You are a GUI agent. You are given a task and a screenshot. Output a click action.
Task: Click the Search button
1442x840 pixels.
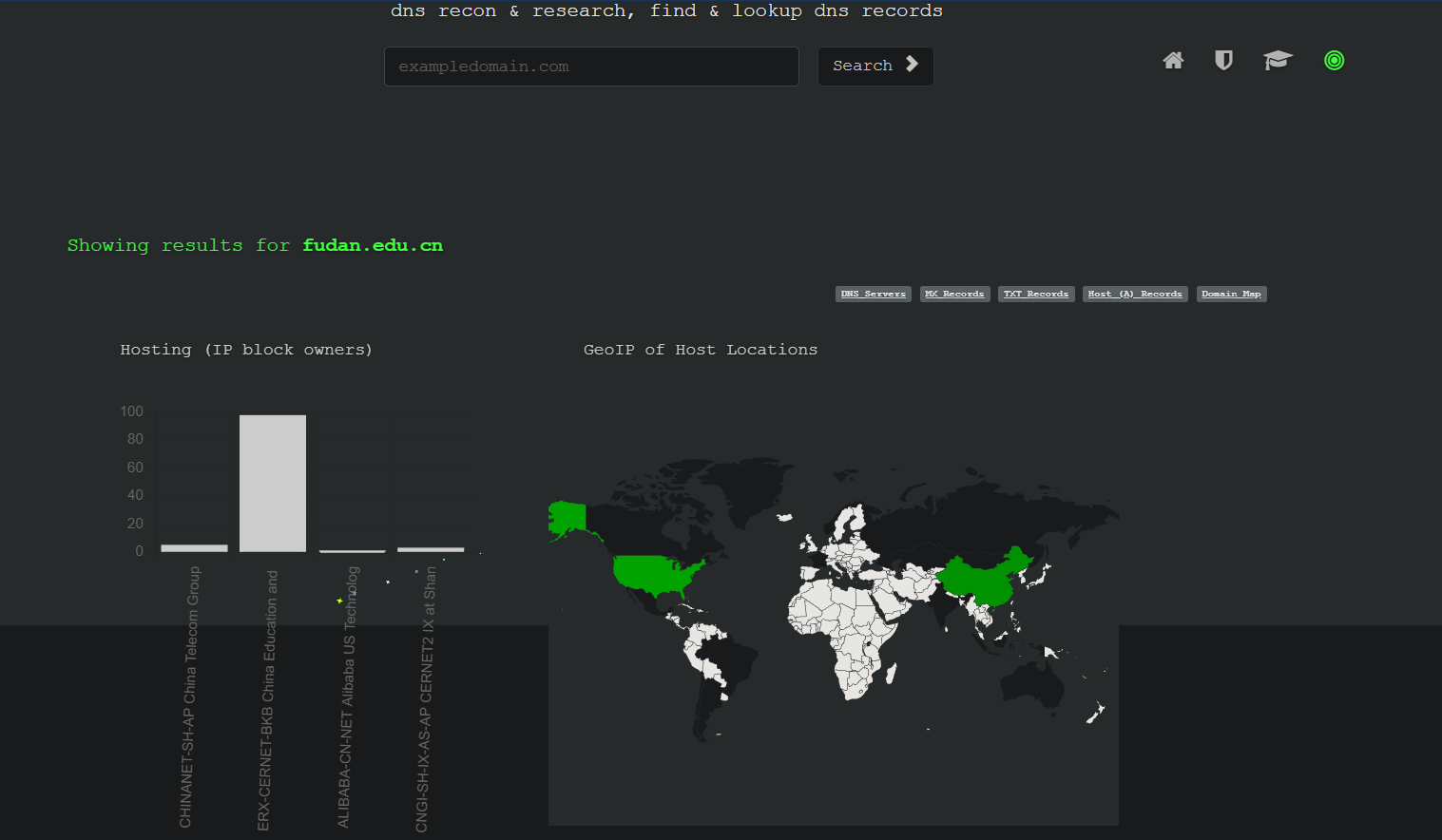(x=875, y=67)
